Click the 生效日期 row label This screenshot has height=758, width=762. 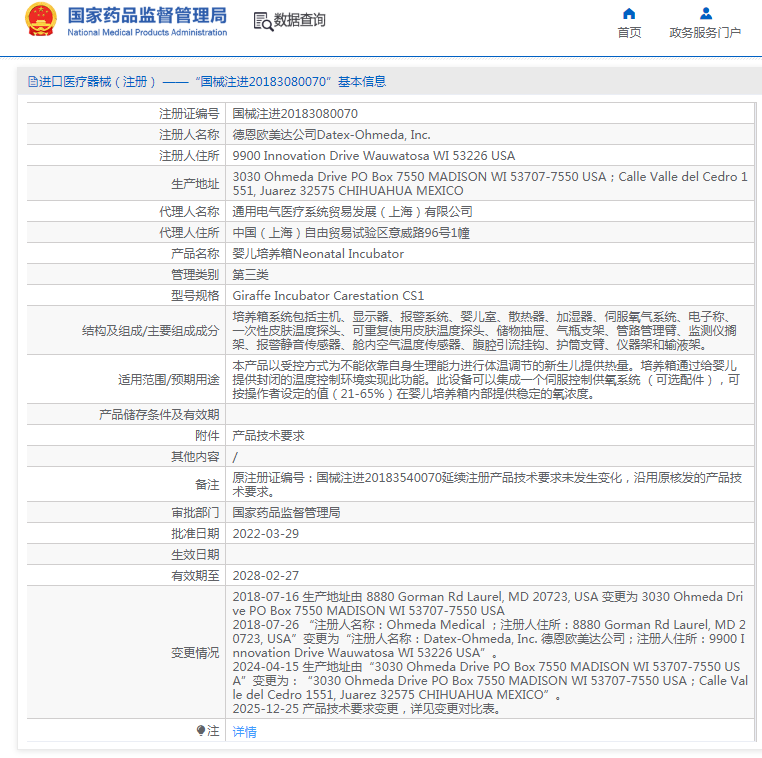pyautogui.click(x=195, y=554)
